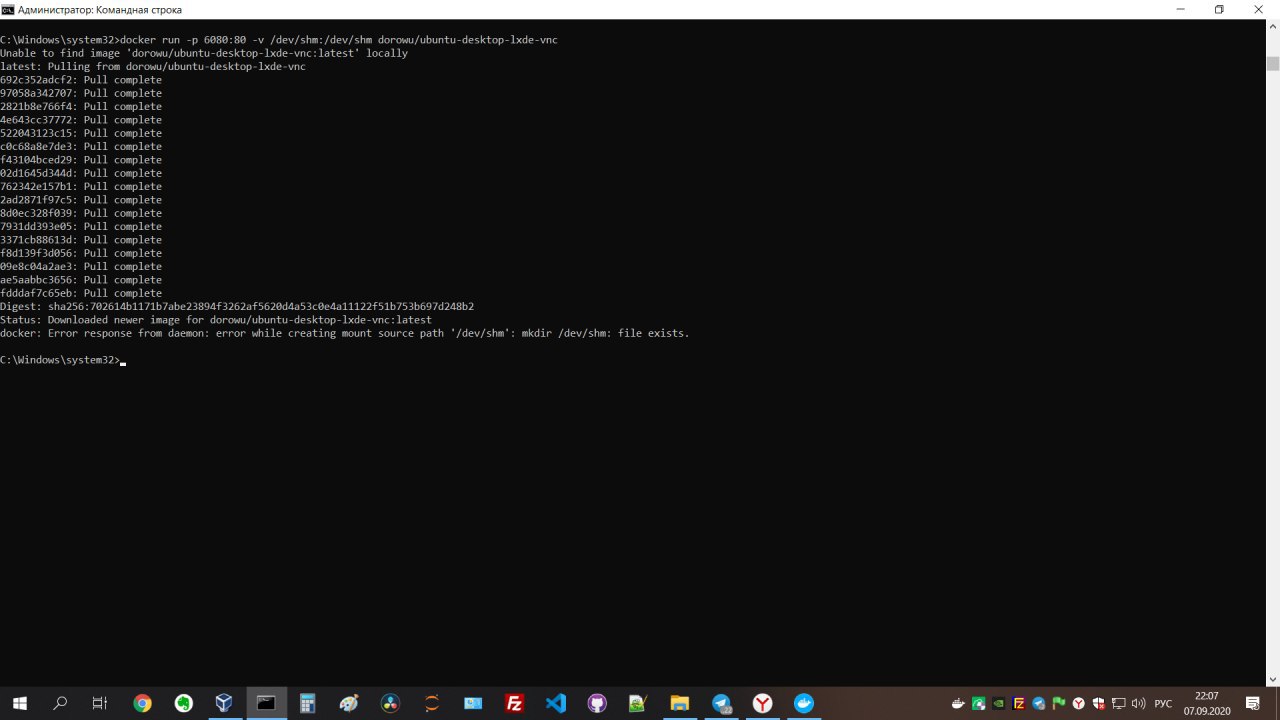This screenshot has width=1280, height=720.
Task: Switch the РУС input language indicator
Action: [x=1163, y=703]
